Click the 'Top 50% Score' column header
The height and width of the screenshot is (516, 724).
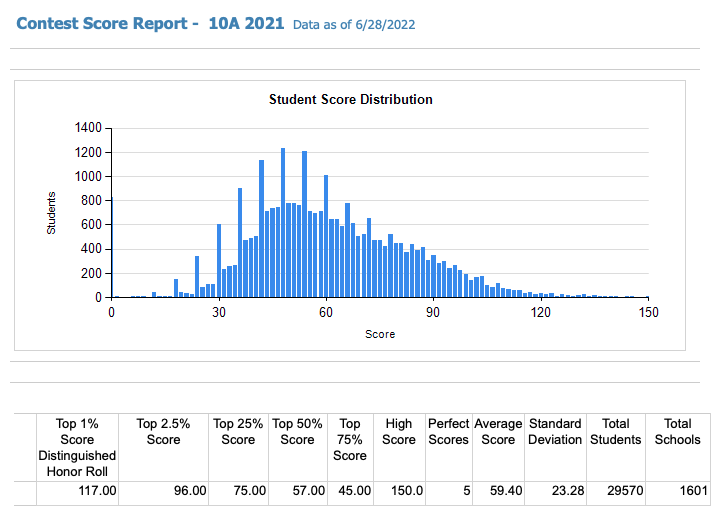tap(297, 447)
